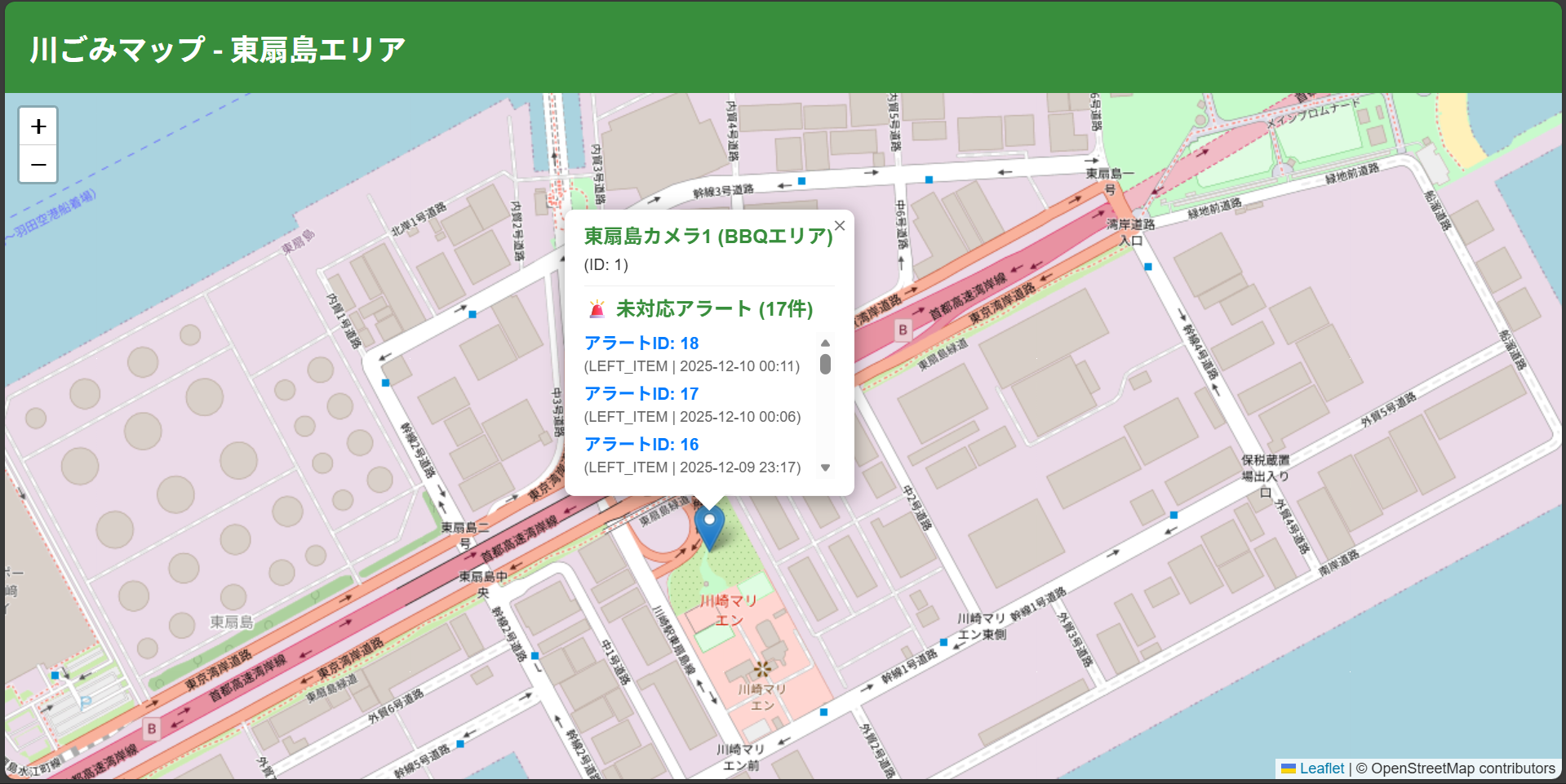Image resolution: width=1566 pixels, height=784 pixels.
Task: Open alert ID 18 link
Action: click(x=641, y=343)
